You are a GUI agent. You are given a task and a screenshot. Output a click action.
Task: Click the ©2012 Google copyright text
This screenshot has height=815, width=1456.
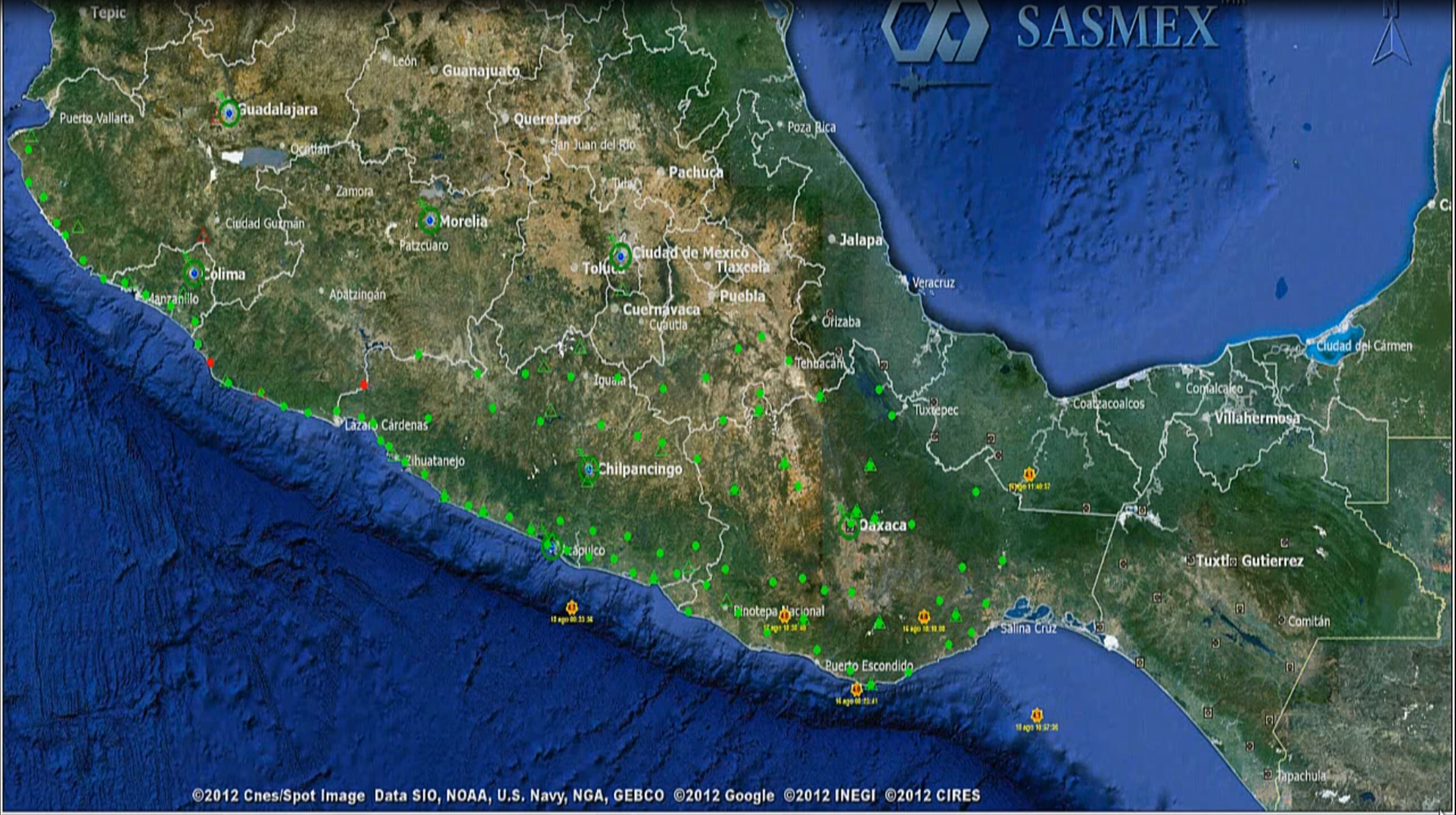click(x=723, y=795)
